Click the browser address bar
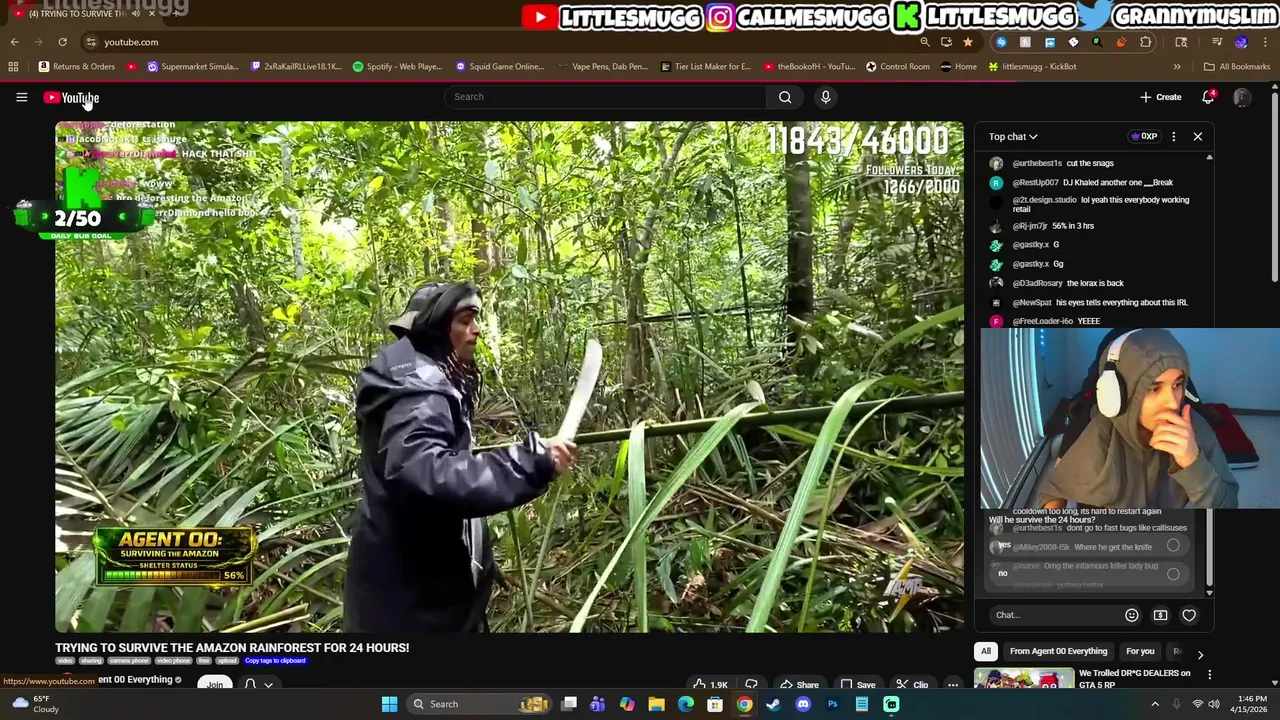 500,42
